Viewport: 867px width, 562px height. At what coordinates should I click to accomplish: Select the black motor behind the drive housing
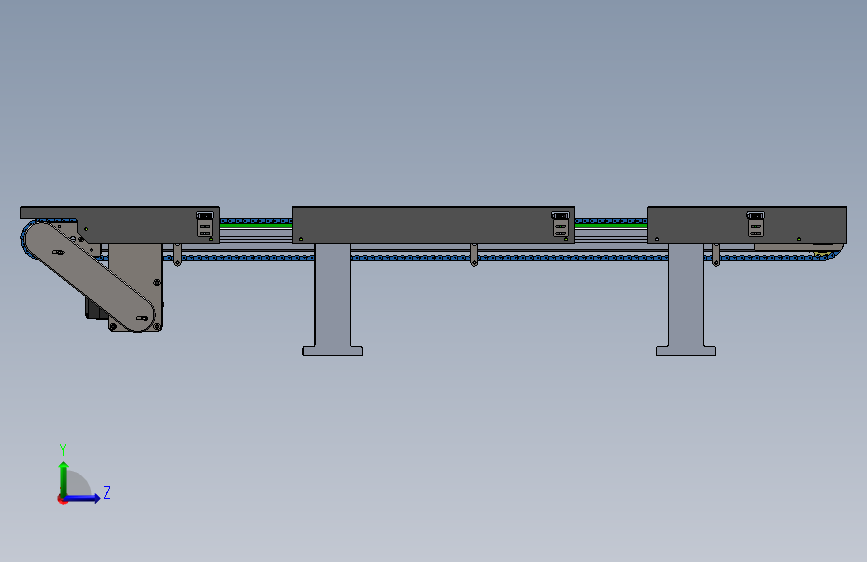96,309
